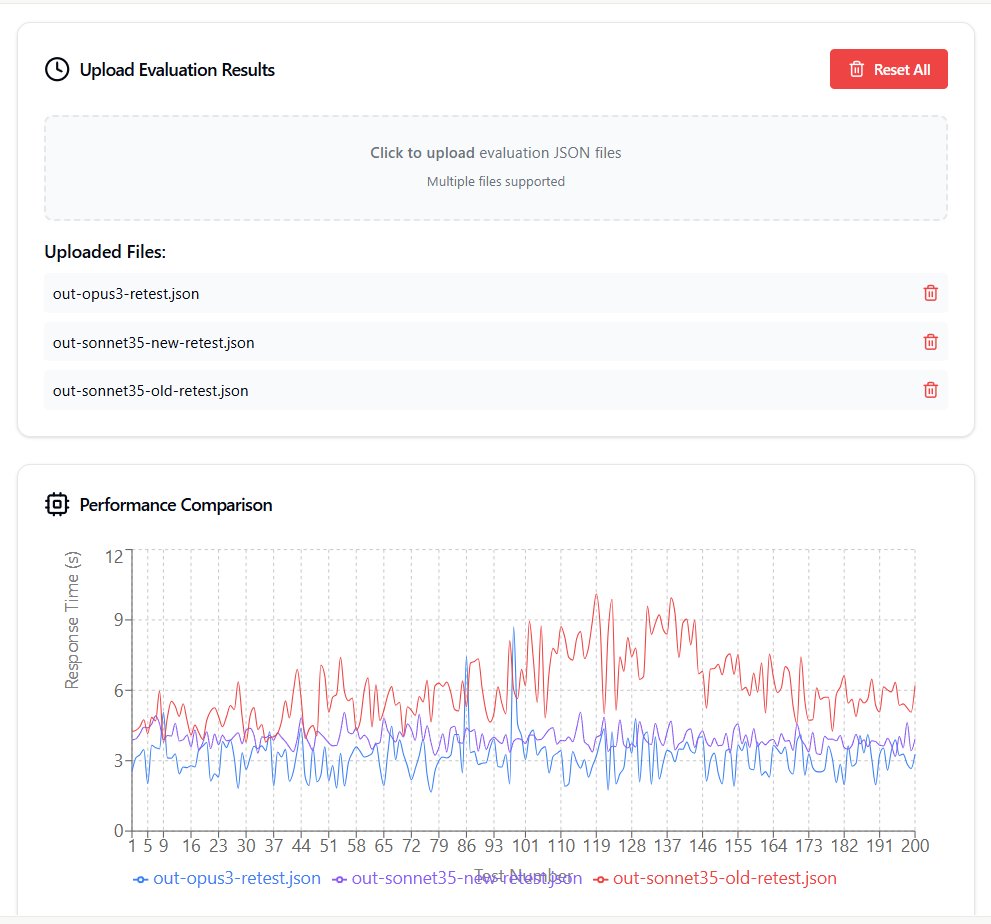Click the clock icon beside Upload Evaluation Results
The image size is (991, 924).
point(57,69)
